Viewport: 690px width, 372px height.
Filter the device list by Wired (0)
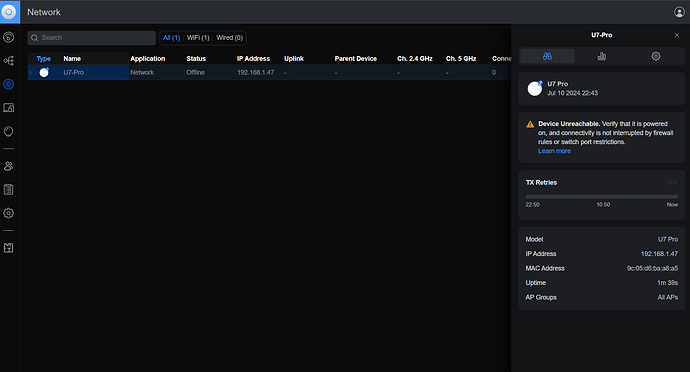[229, 38]
